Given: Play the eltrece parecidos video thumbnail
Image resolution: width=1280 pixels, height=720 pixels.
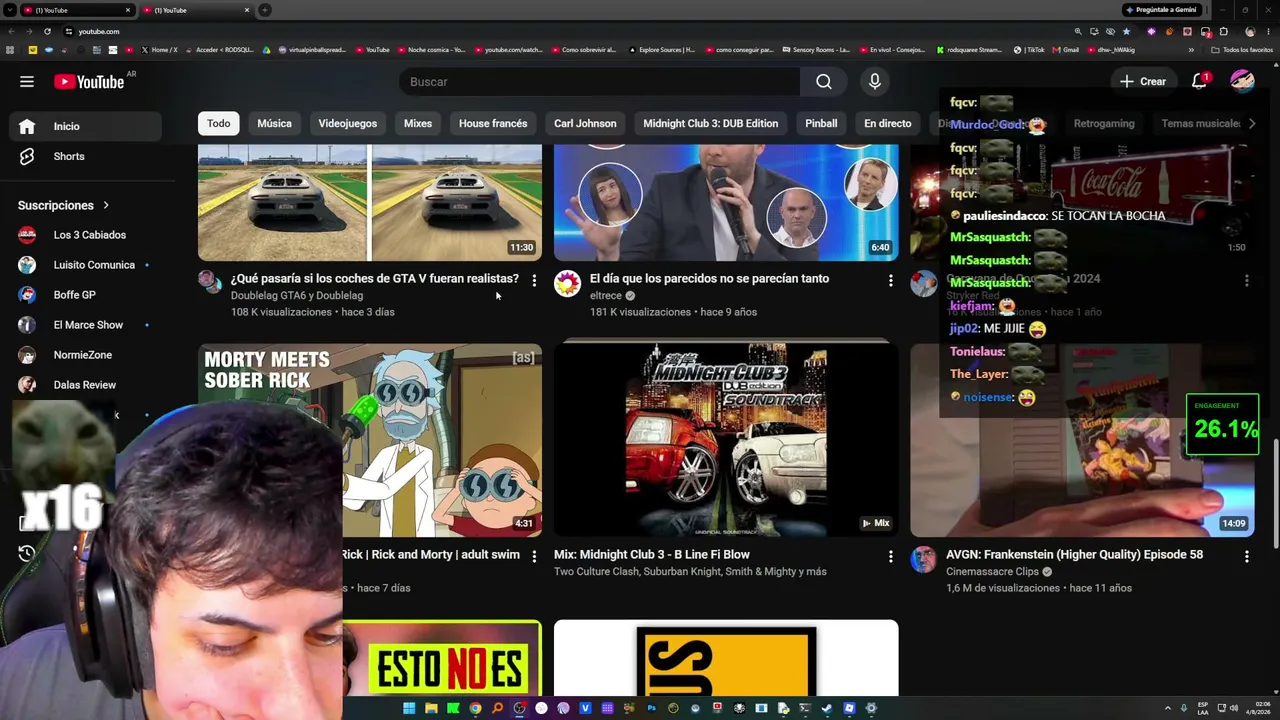Looking at the screenshot, I should coord(726,202).
